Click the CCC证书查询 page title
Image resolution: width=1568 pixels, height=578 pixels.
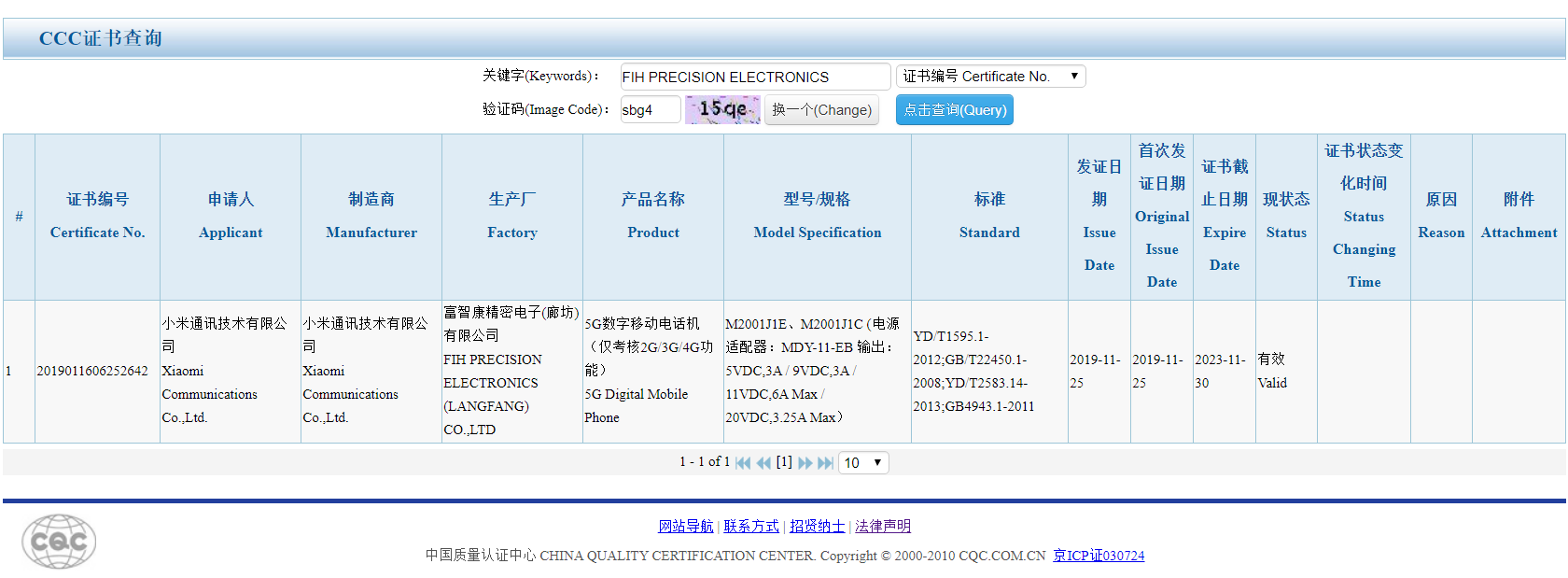click(101, 38)
